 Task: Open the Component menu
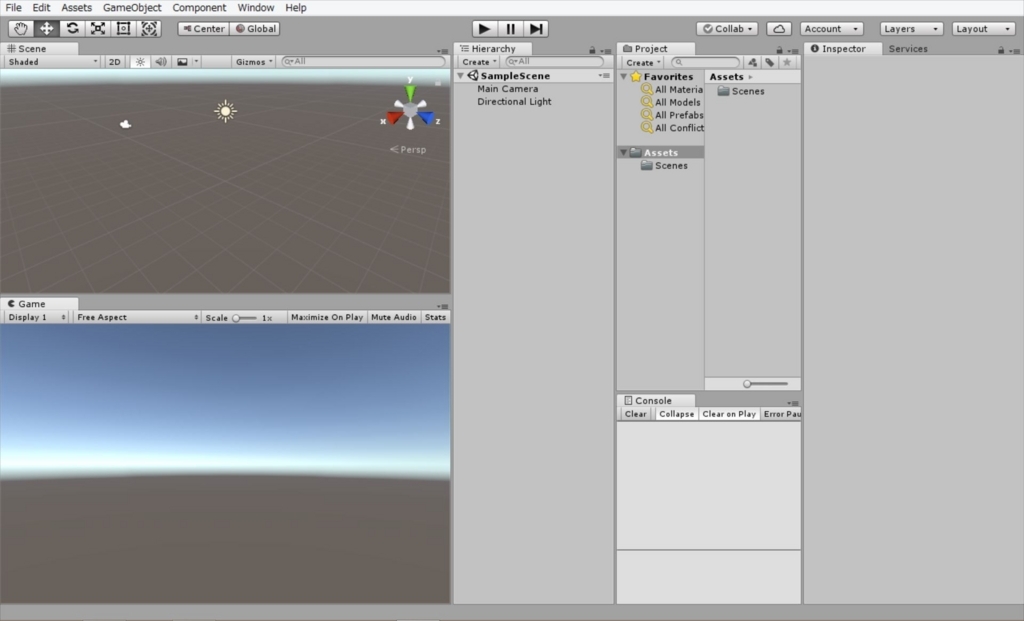point(199,8)
